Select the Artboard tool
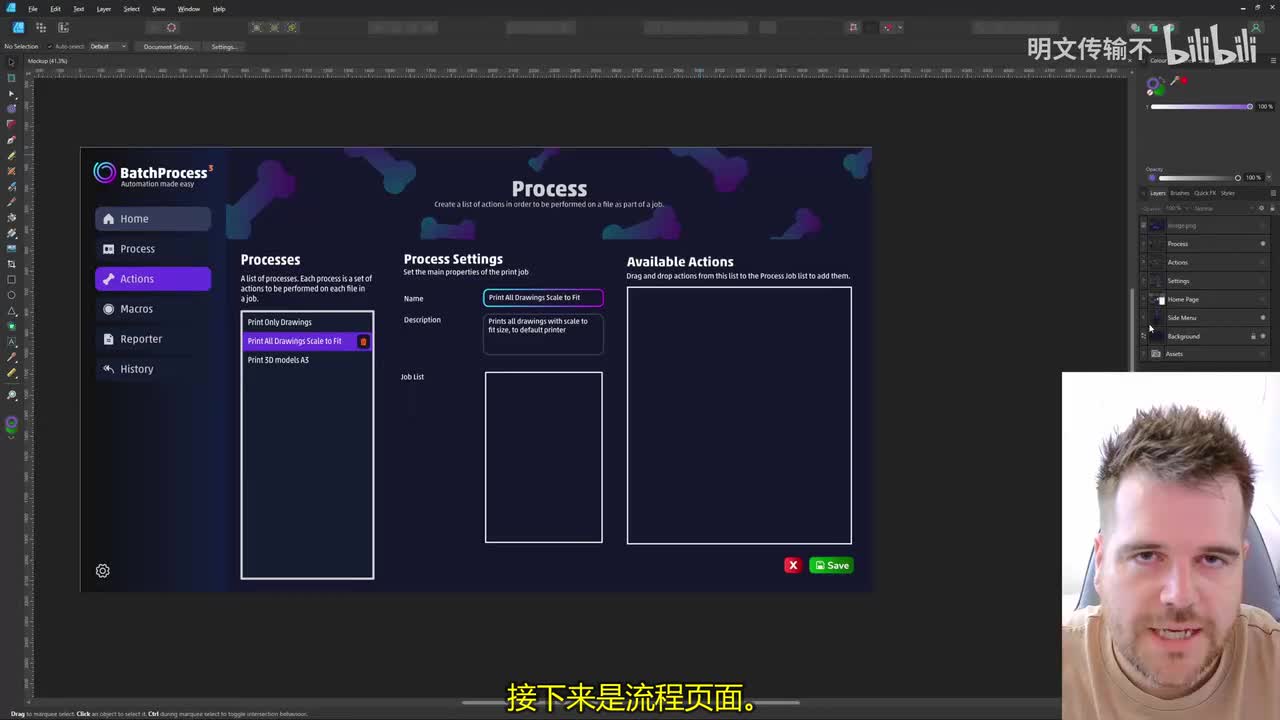Viewport: 1280px width, 720px height. tap(11, 76)
